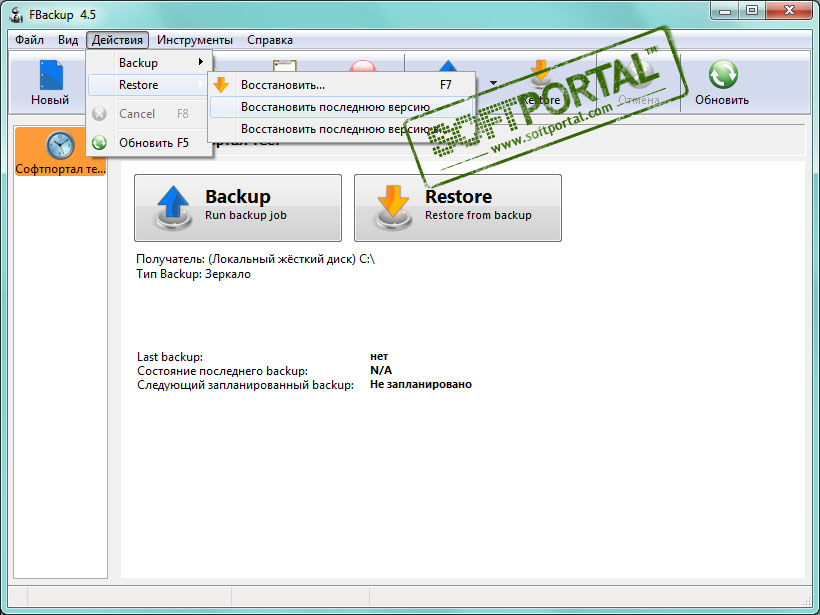
Task: Select Restore in the Действия menu
Action: pyautogui.click(x=149, y=85)
